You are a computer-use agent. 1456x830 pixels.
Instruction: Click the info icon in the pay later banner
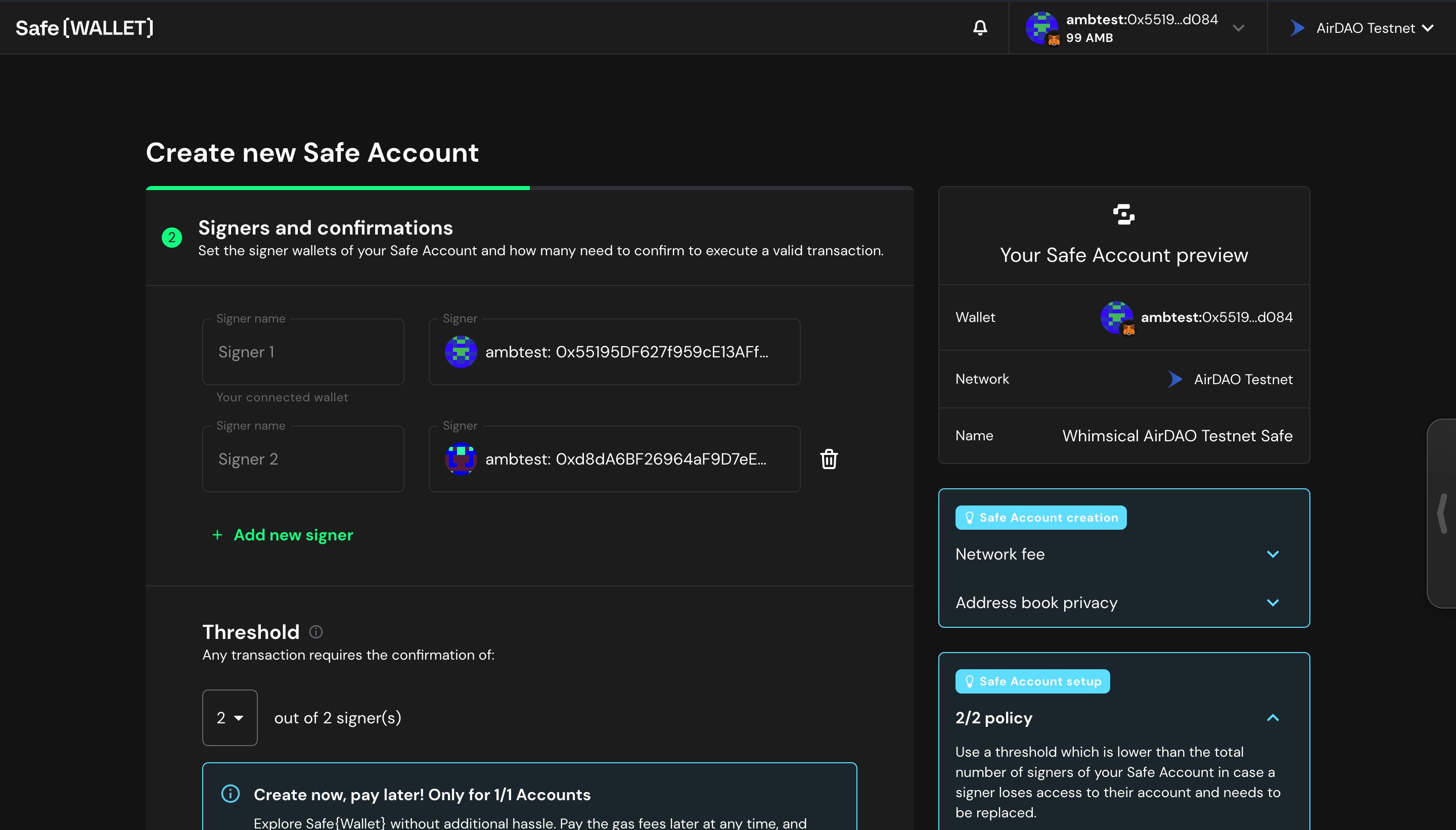coord(231,794)
